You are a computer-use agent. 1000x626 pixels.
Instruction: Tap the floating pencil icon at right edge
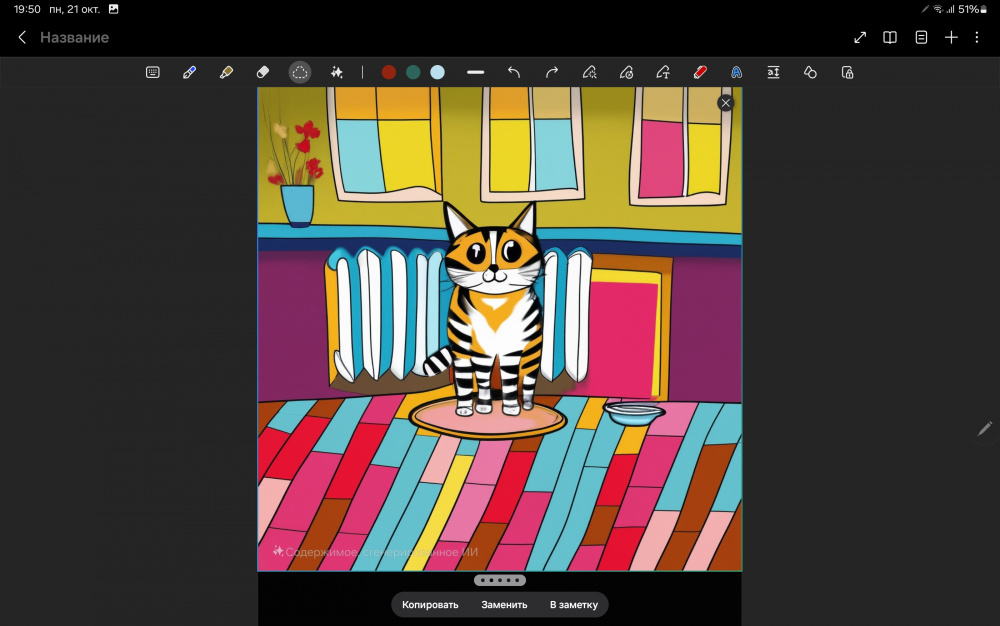[x=985, y=428]
